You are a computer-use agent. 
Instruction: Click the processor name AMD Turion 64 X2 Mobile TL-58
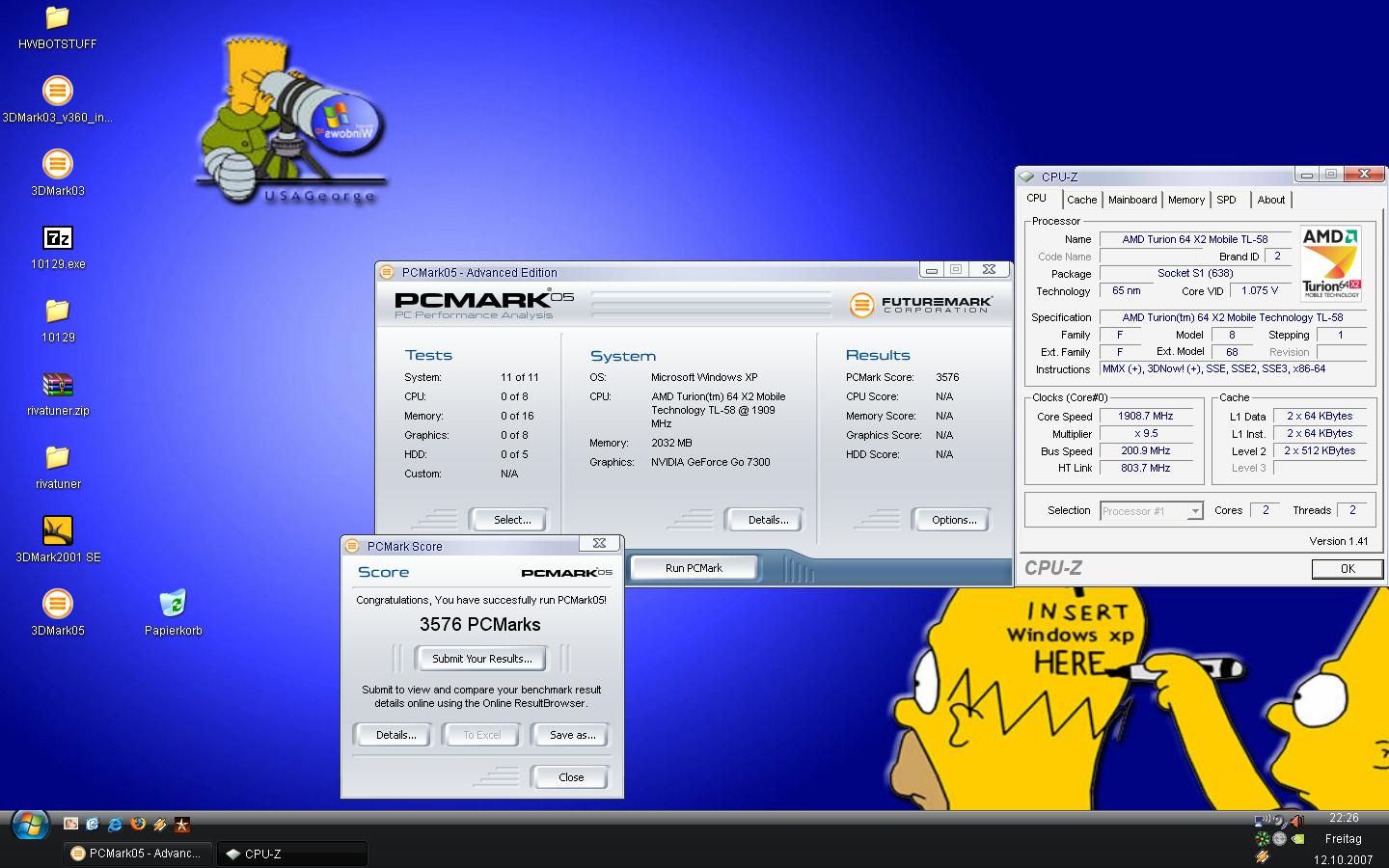pyautogui.click(x=1194, y=239)
